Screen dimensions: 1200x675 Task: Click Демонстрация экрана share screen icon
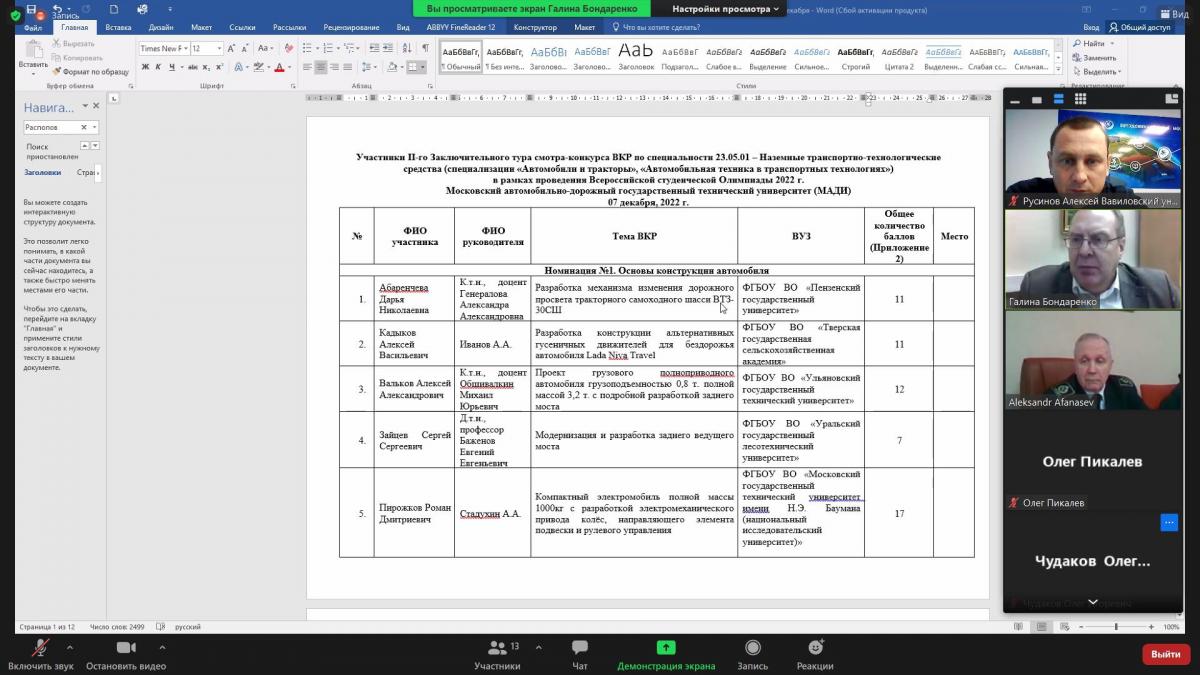click(x=666, y=648)
